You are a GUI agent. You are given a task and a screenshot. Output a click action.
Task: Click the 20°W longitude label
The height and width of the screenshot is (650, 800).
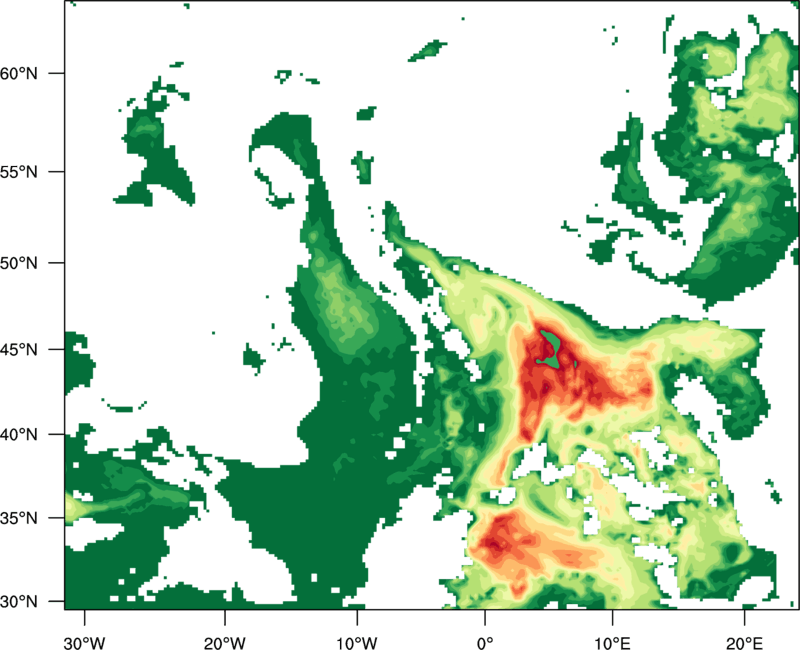[224, 643]
